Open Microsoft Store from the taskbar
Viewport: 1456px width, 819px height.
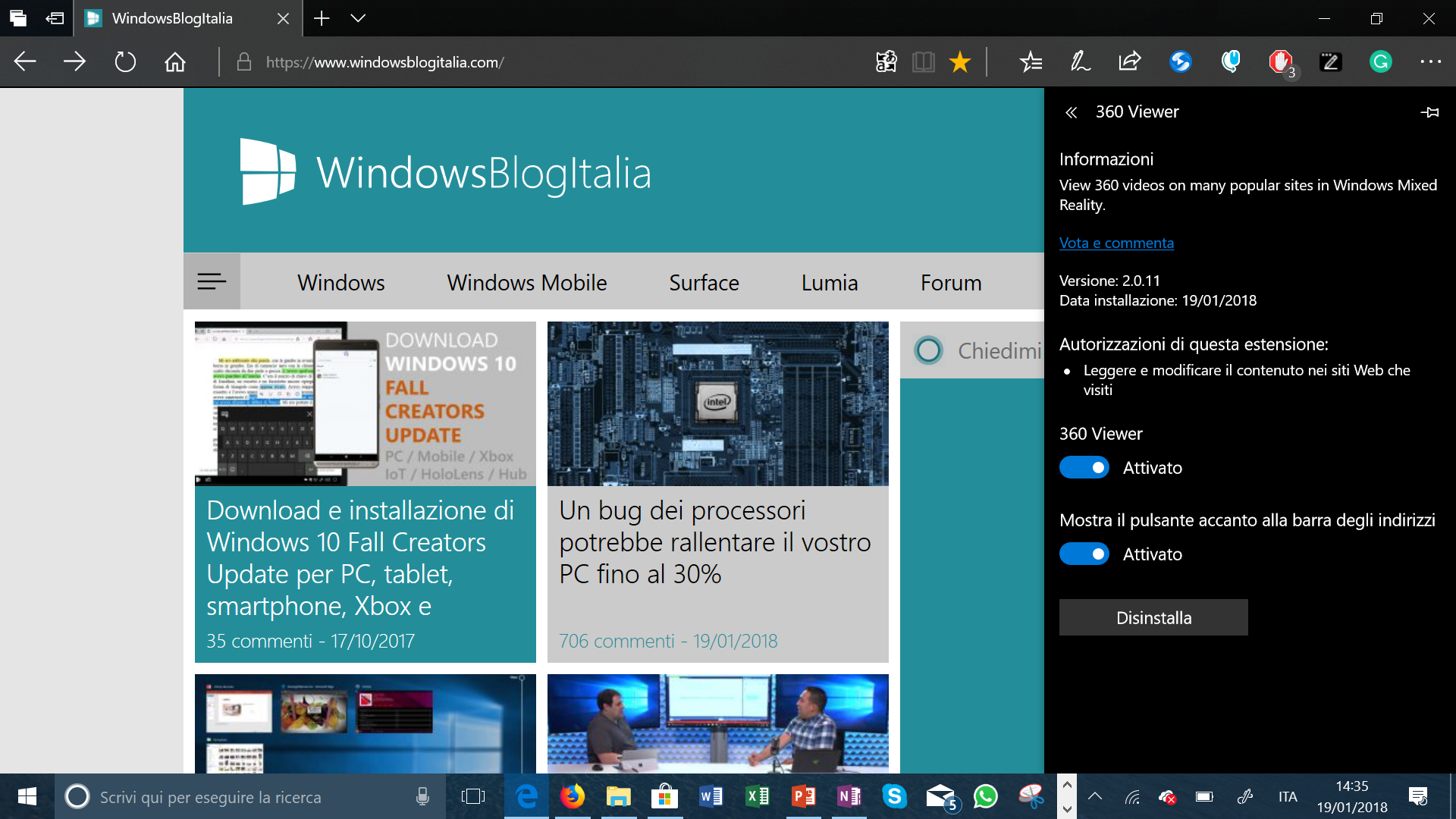click(665, 796)
